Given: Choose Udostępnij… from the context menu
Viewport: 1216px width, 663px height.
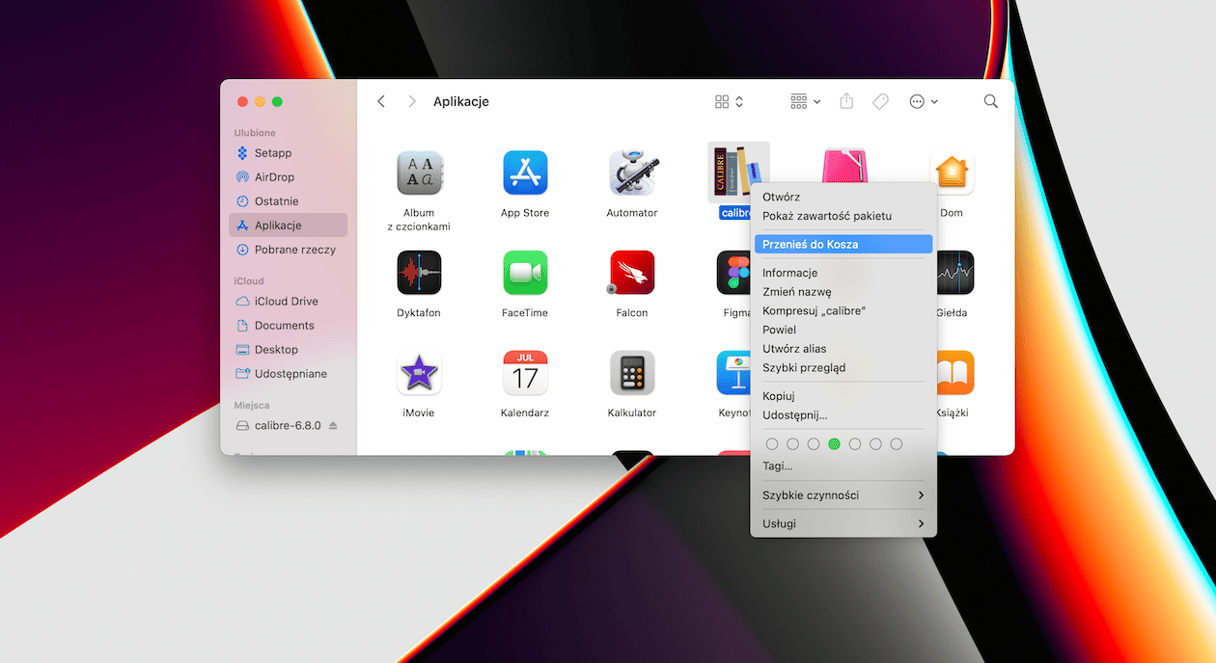Looking at the screenshot, I should pyautogui.click(x=844, y=415).
